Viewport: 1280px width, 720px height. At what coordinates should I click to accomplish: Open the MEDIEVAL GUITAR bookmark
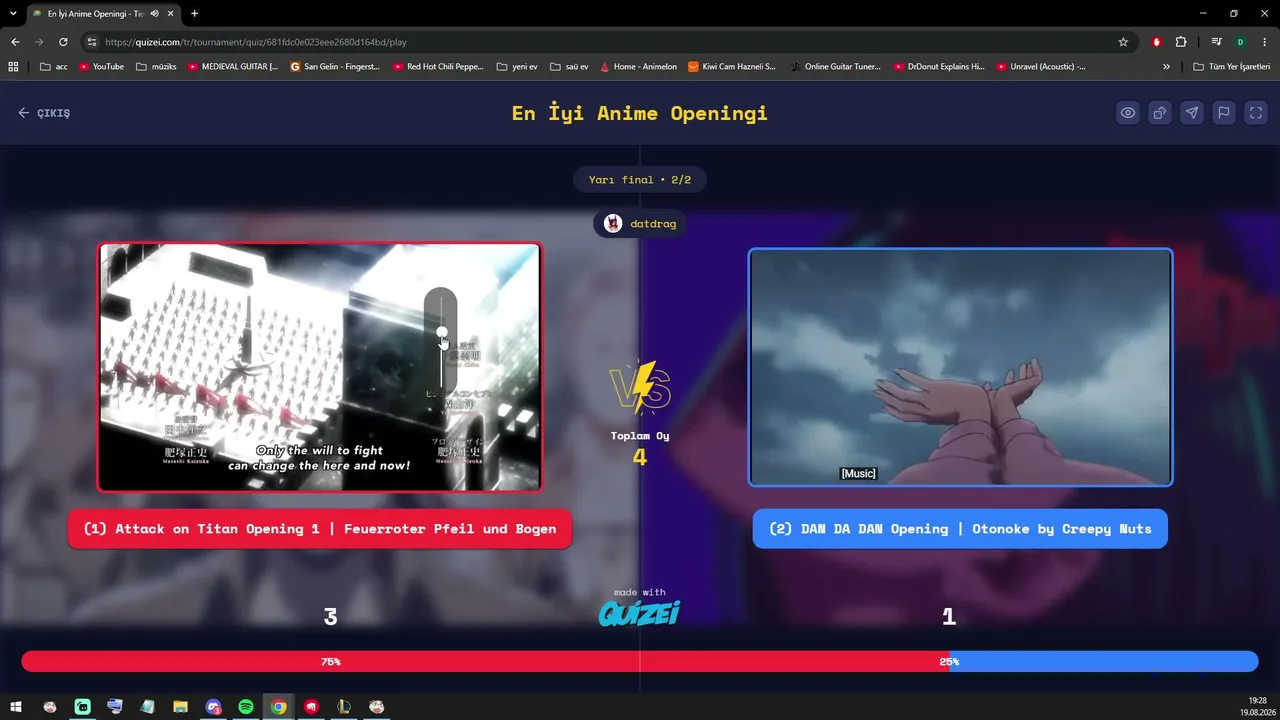click(233, 67)
